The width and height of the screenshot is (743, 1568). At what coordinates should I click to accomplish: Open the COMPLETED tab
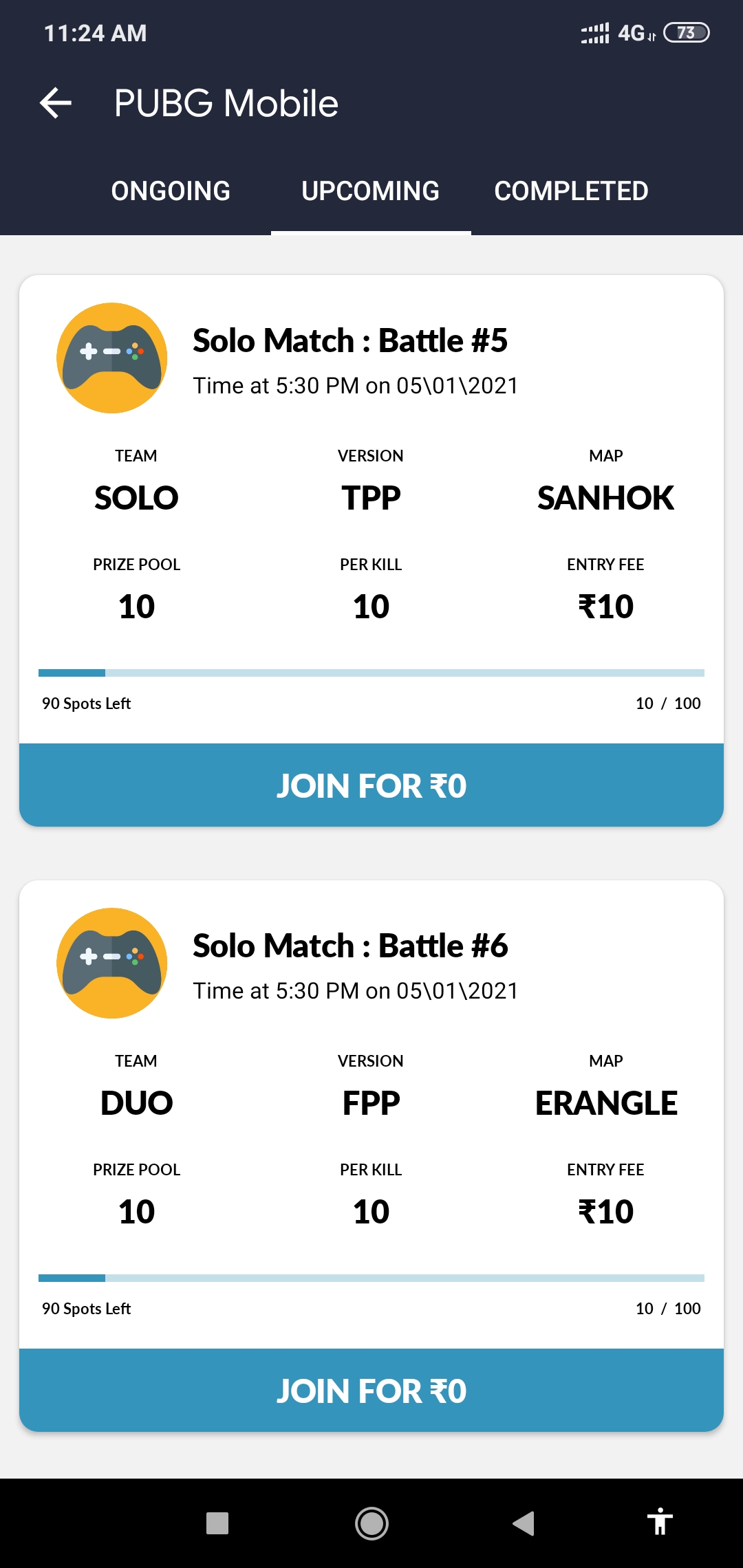click(x=571, y=191)
